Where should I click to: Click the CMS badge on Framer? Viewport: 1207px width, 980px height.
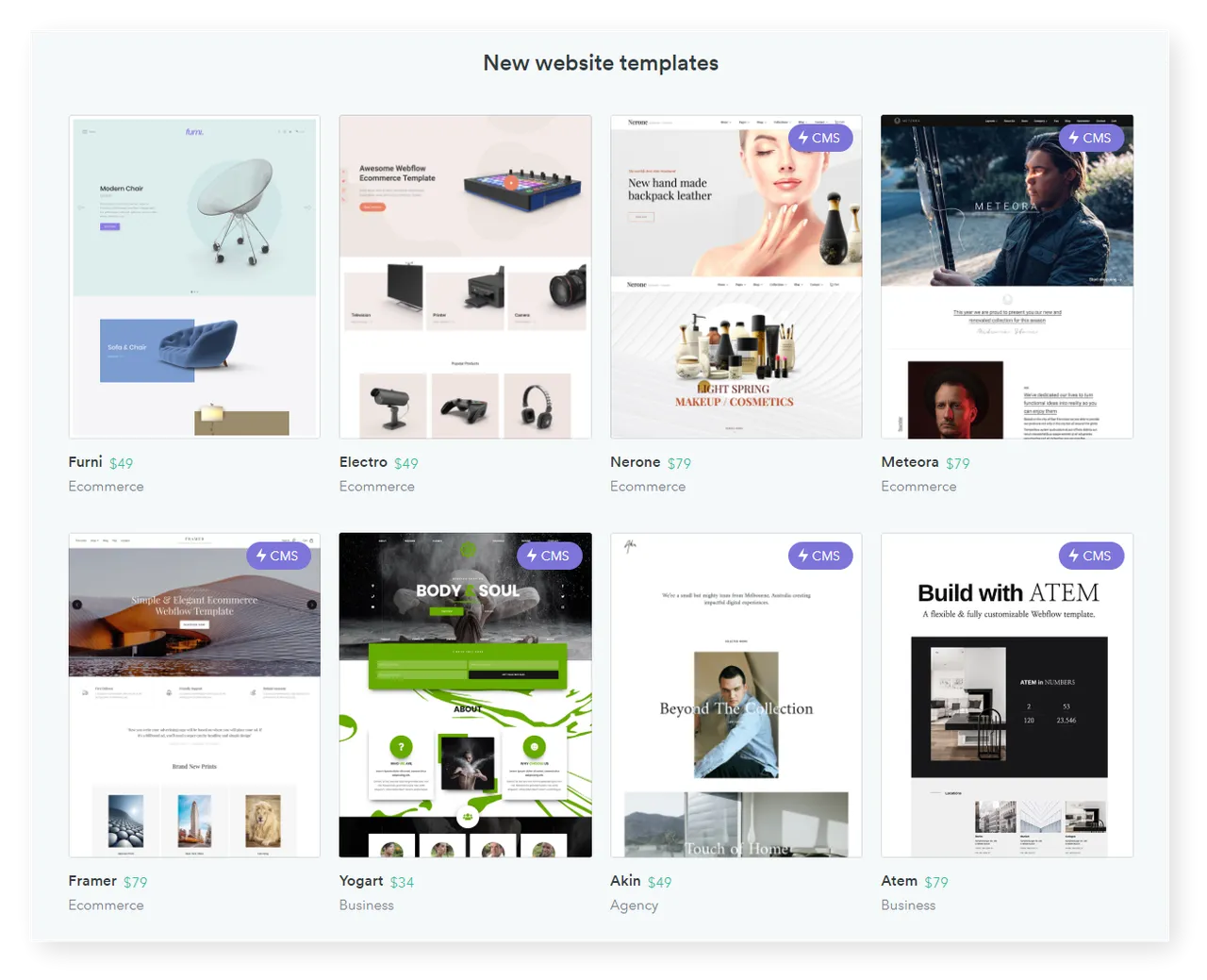[x=278, y=556]
